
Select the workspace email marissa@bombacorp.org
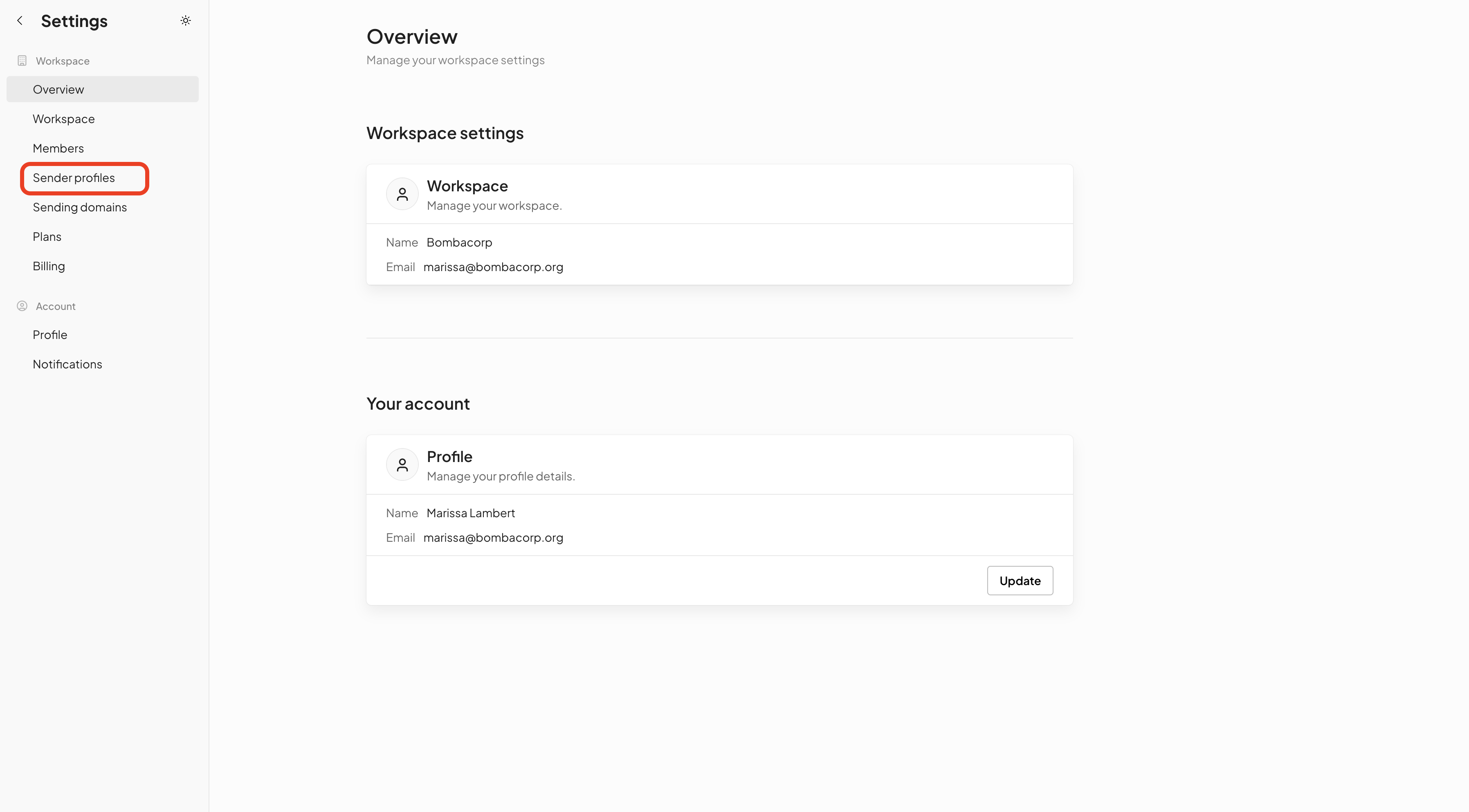[x=493, y=267]
